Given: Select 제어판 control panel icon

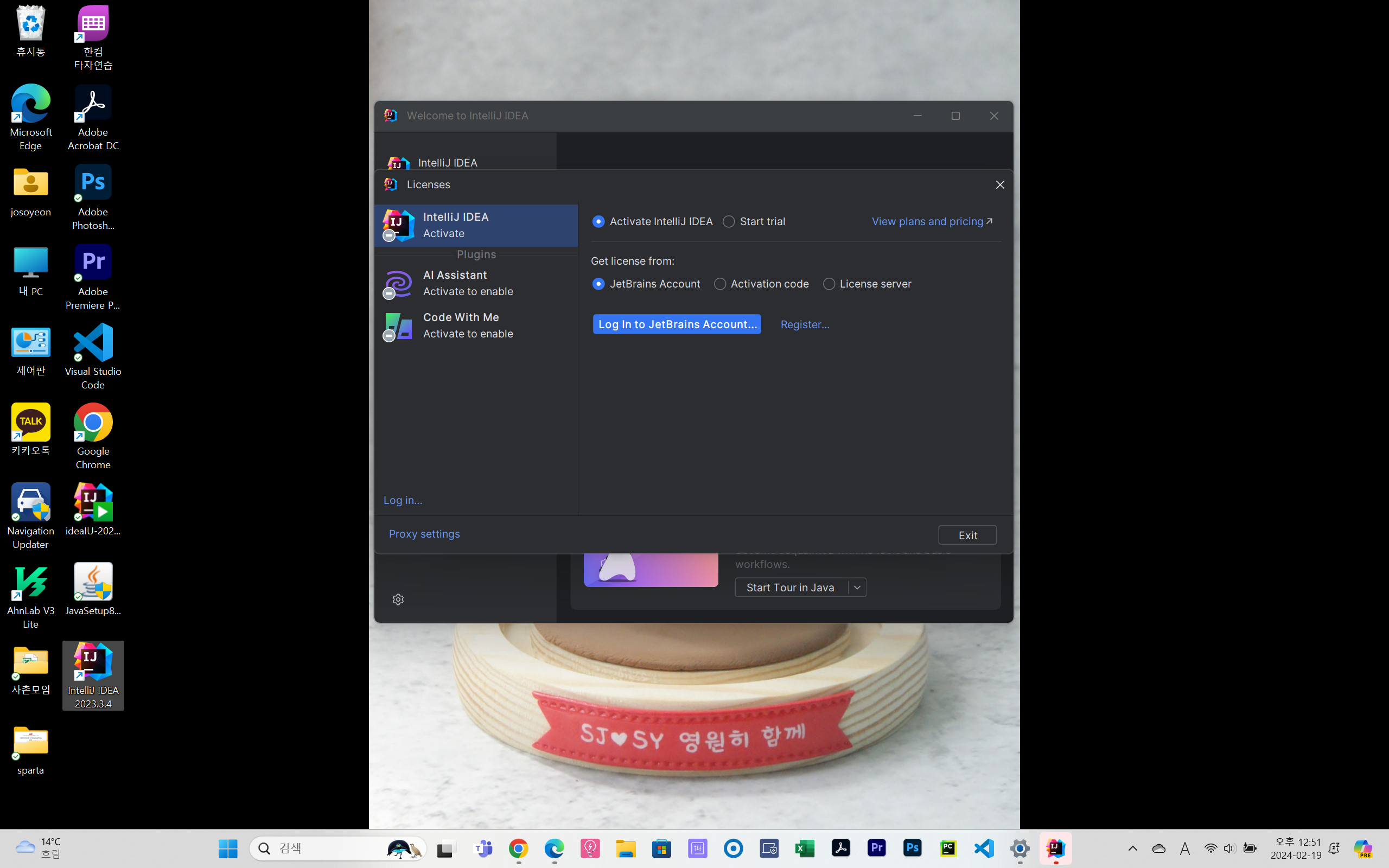Looking at the screenshot, I should coord(31,352).
